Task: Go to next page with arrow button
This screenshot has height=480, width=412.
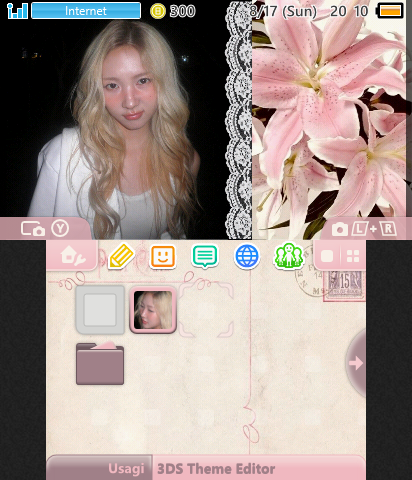Action: (356, 363)
